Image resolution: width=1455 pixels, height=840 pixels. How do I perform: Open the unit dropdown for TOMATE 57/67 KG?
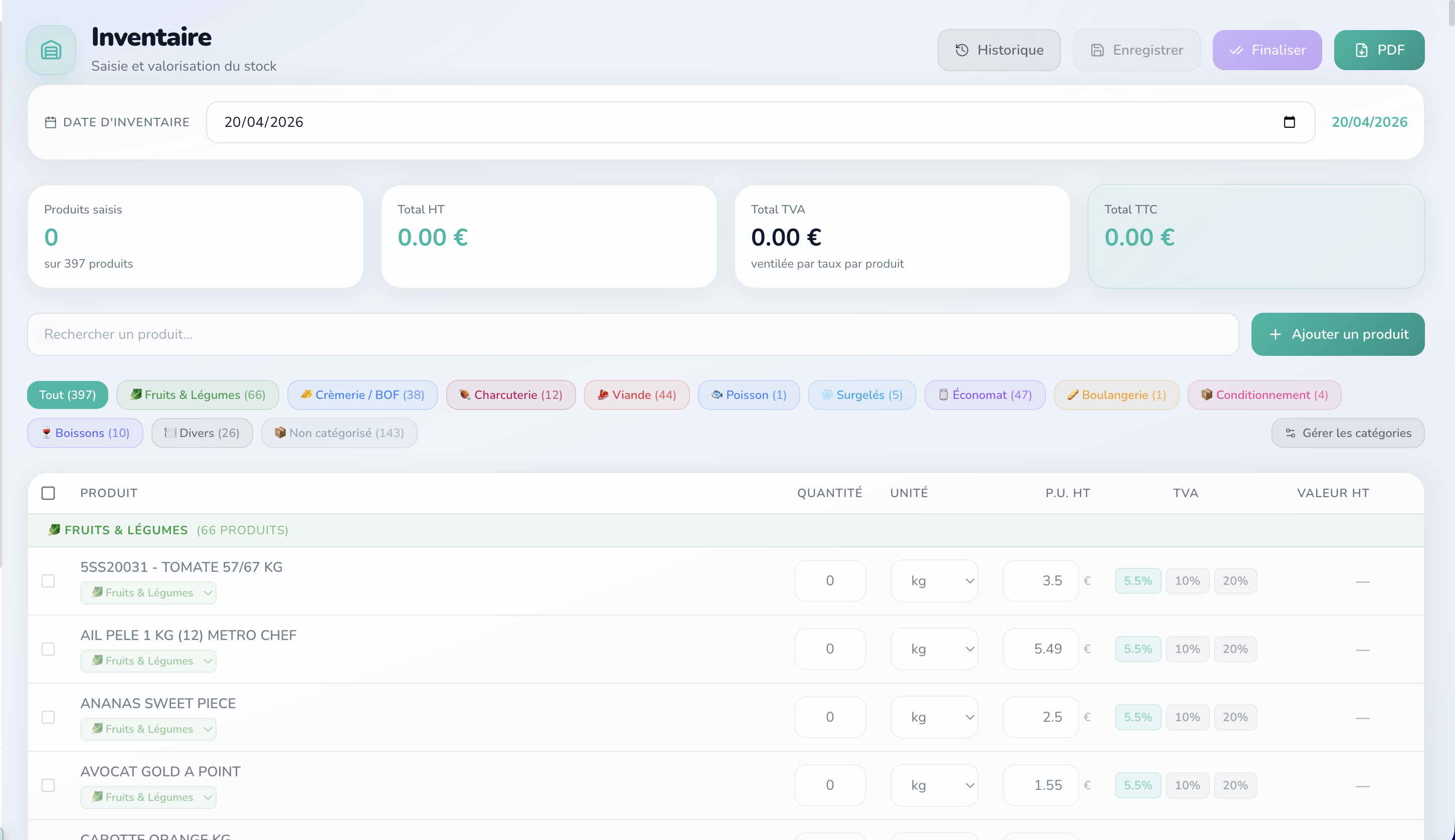(934, 581)
